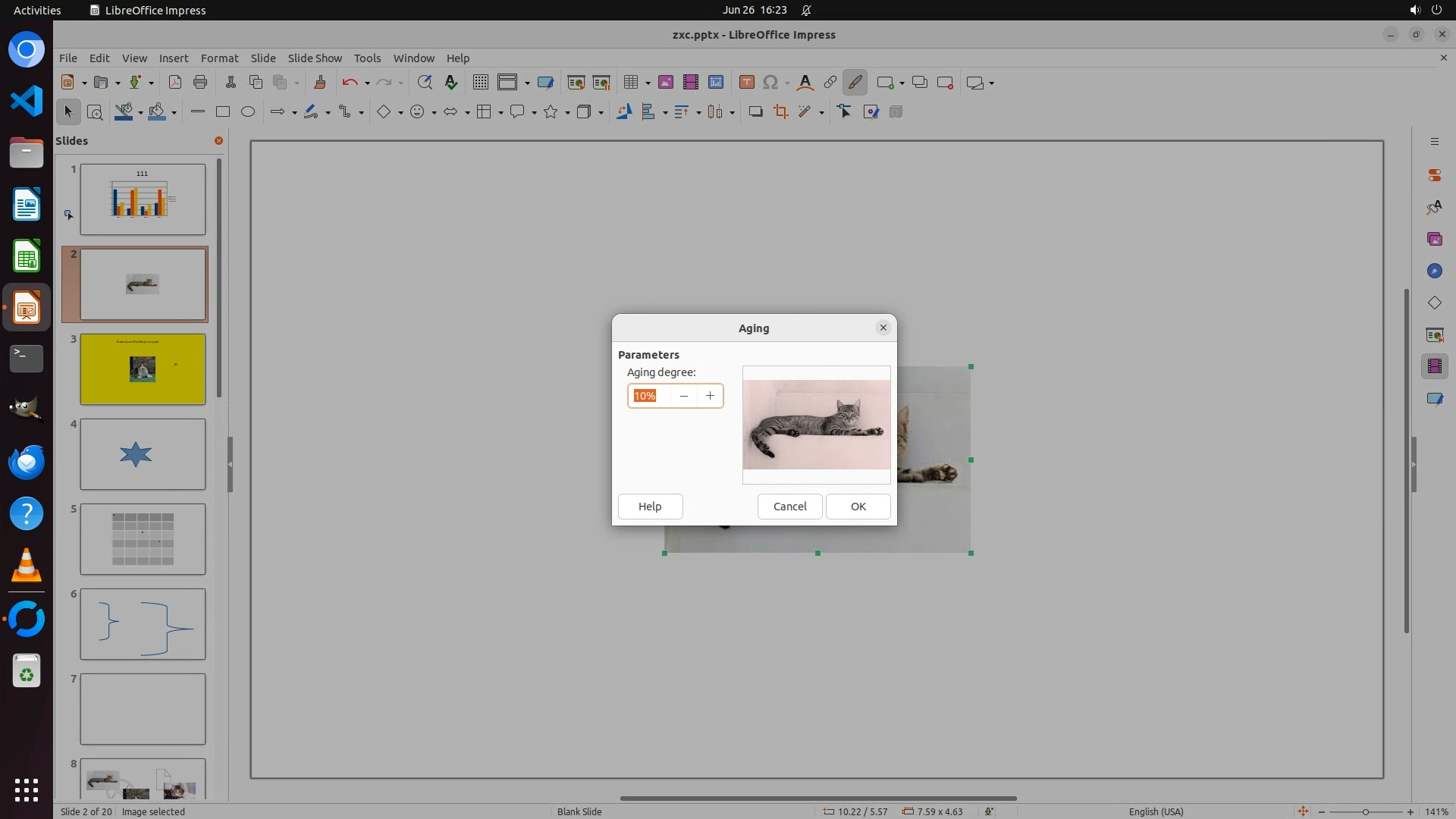The image size is (1456, 819).
Task: Select the Ellipse drawing tool
Action: 248,112
